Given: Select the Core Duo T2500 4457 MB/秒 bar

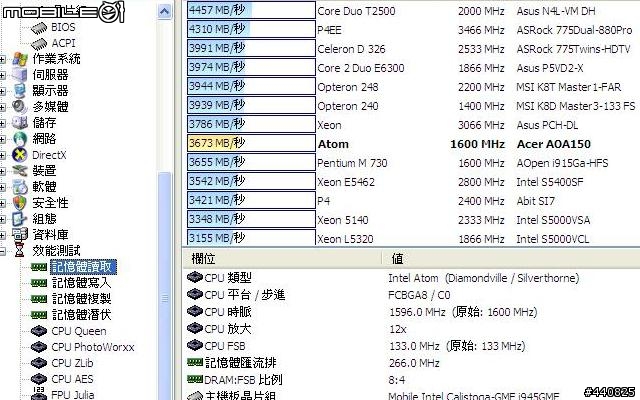Looking at the screenshot, I should pos(251,10).
